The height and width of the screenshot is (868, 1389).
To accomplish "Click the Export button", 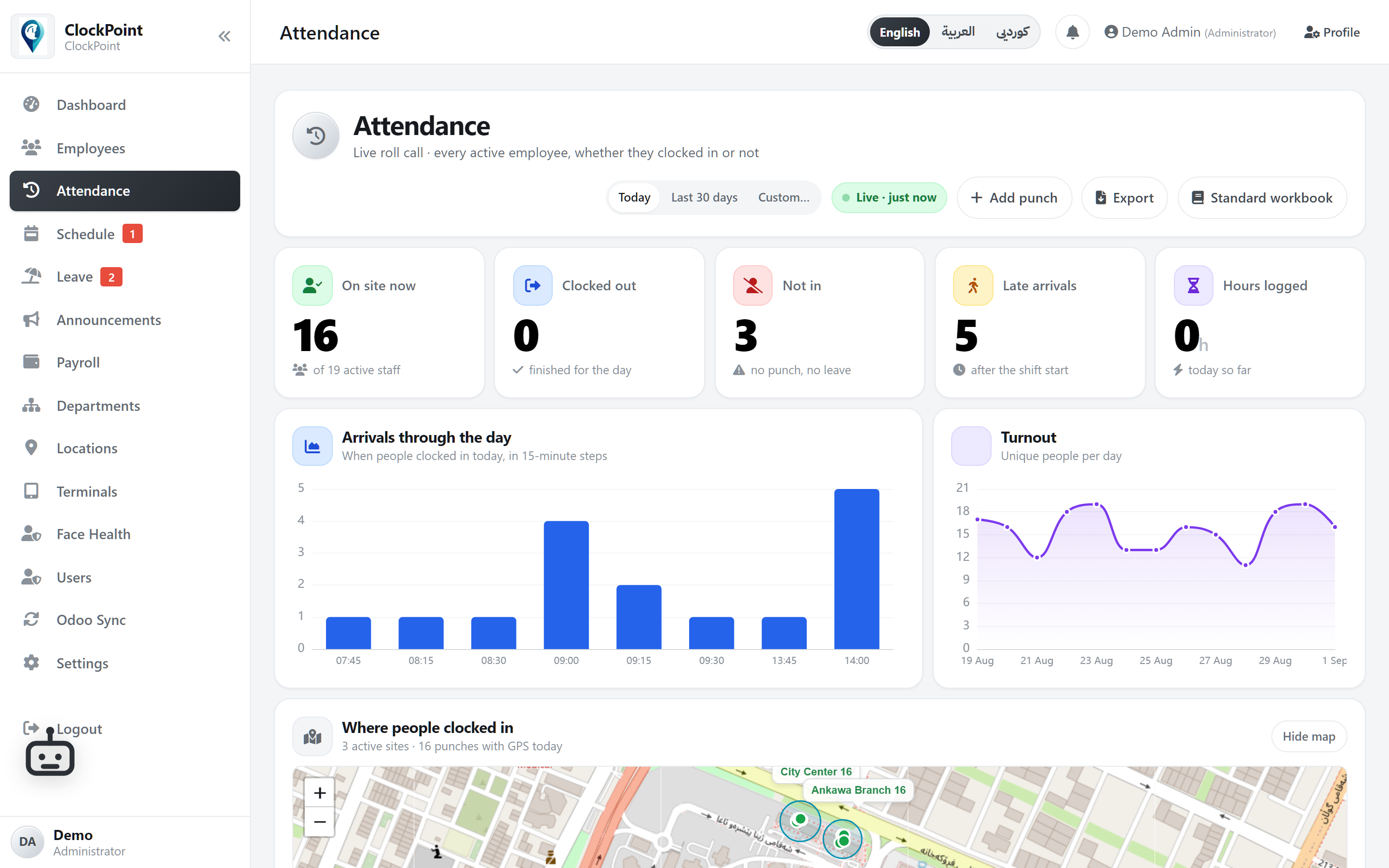I will pyautogui.click(x=1124, y=198).
